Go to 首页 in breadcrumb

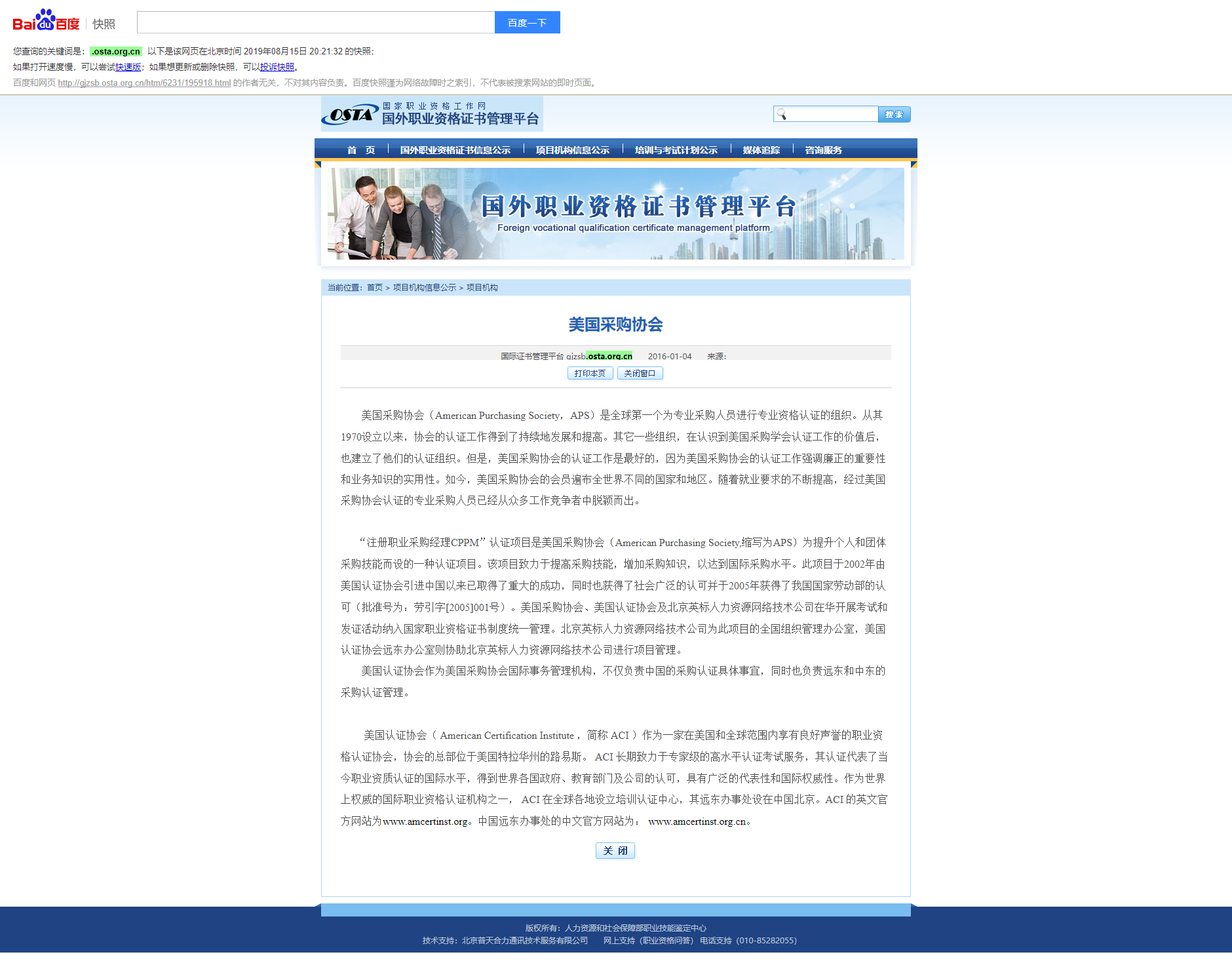[x=375, y=288]
